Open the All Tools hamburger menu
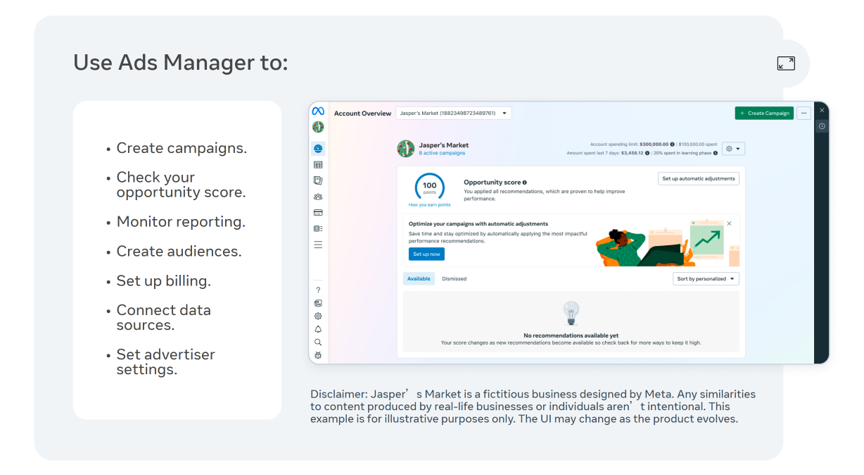Viewport: 864px width, 475px height. (x=318, y=245)
